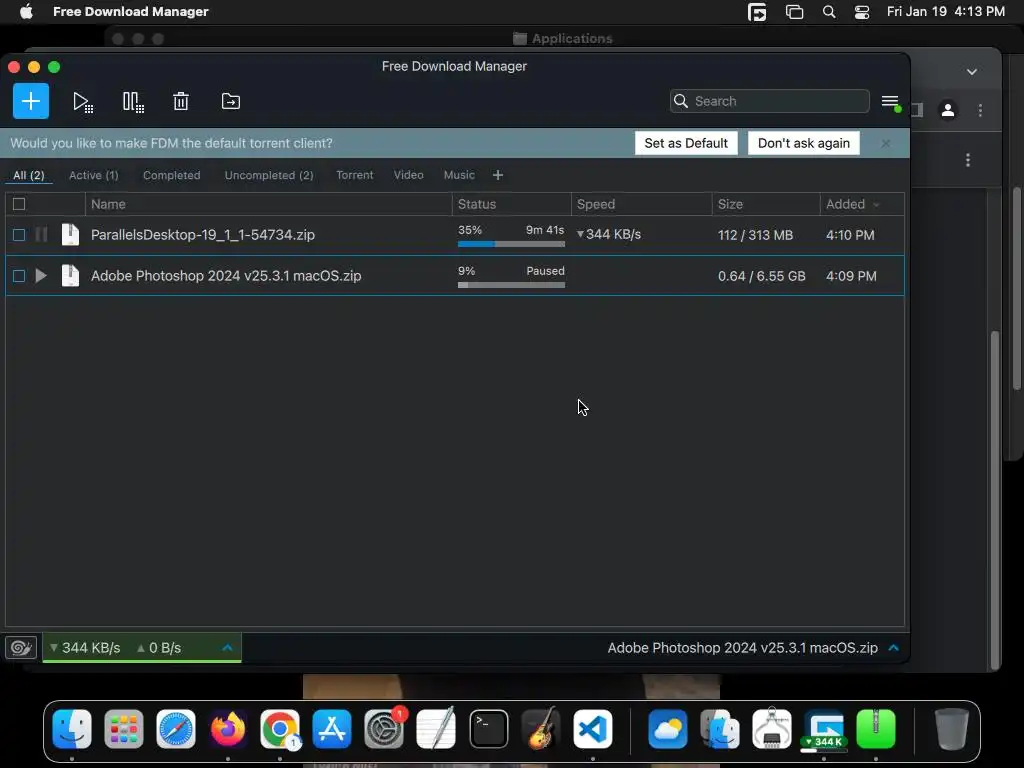Open Finder from the Dock
Image resolution: width=1024 pixels, height=768 pixels.
72,729
